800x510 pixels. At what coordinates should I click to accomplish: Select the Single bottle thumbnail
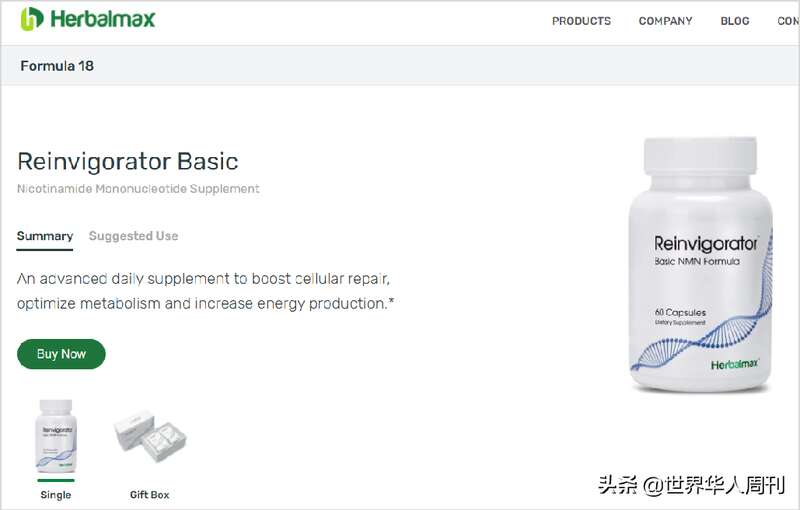click(x=56, y=436)
